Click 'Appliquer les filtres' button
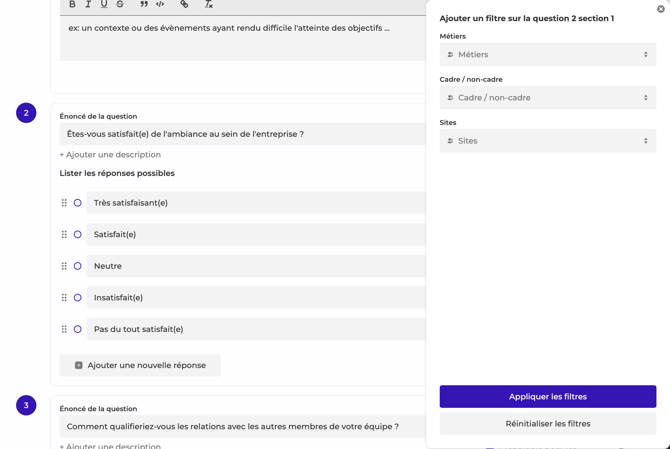 [x=547, y=397]
